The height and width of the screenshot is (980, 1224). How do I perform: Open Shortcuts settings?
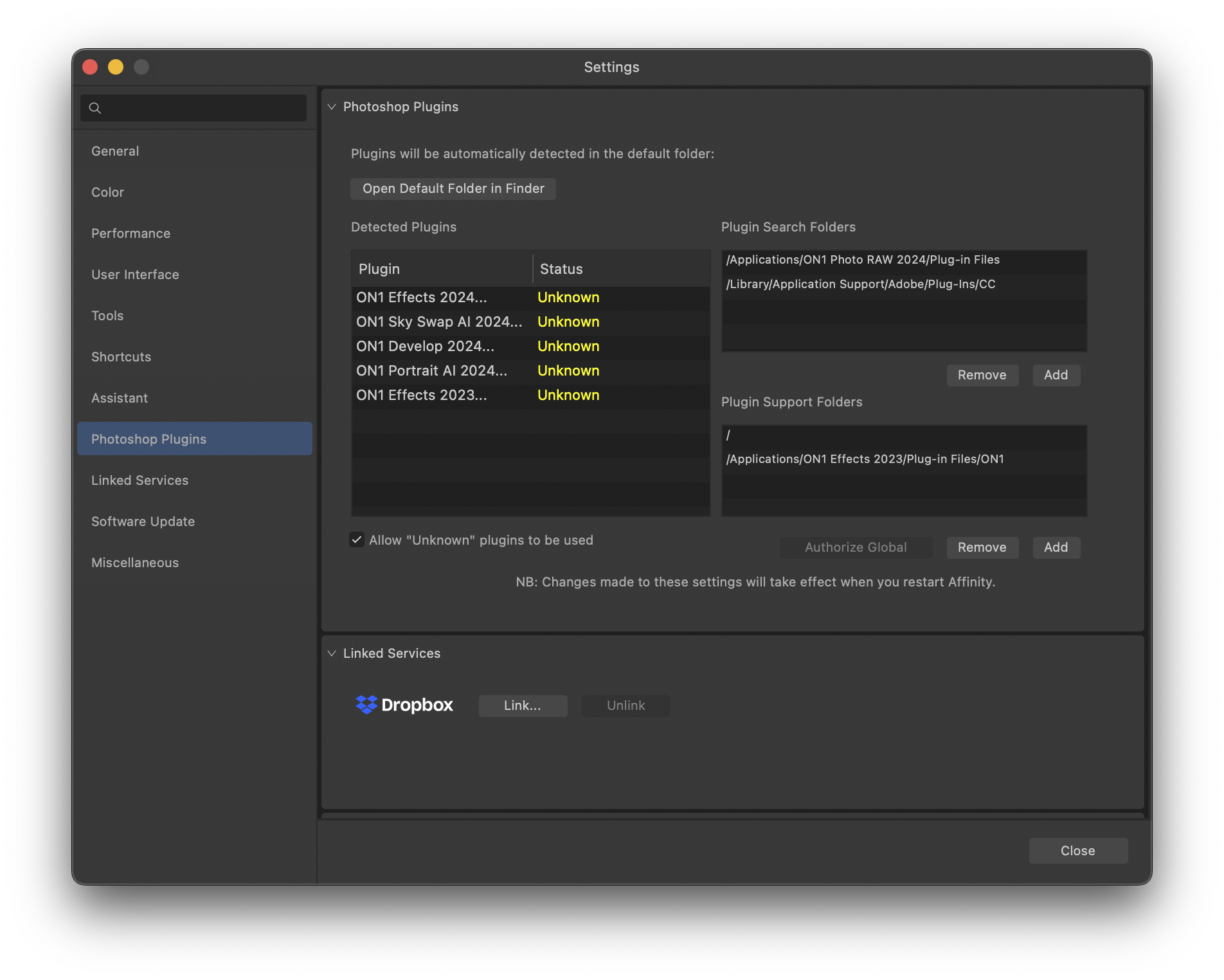pos(194,357)
